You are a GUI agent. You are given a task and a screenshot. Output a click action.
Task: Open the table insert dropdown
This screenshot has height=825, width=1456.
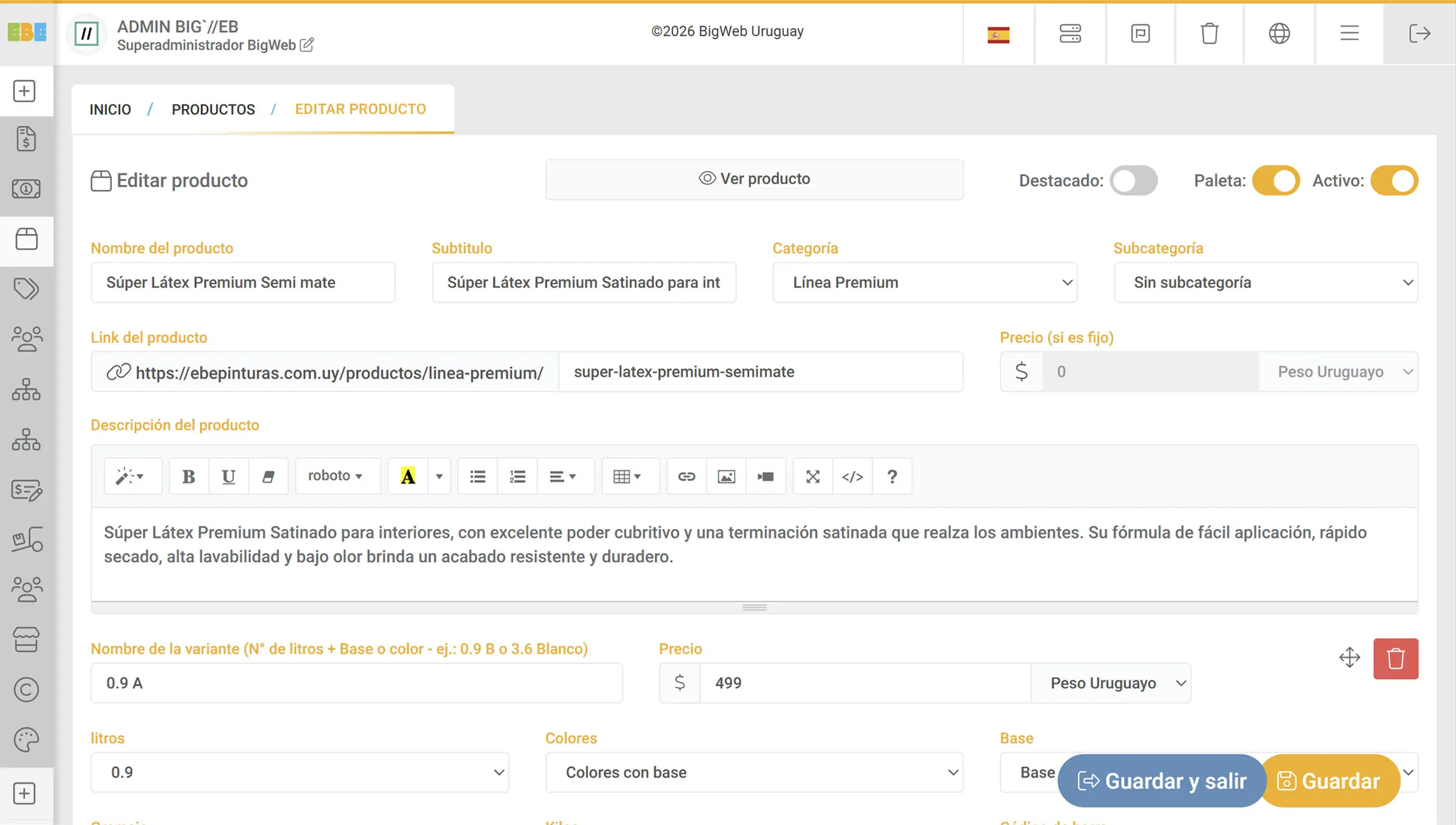[630, 477]
